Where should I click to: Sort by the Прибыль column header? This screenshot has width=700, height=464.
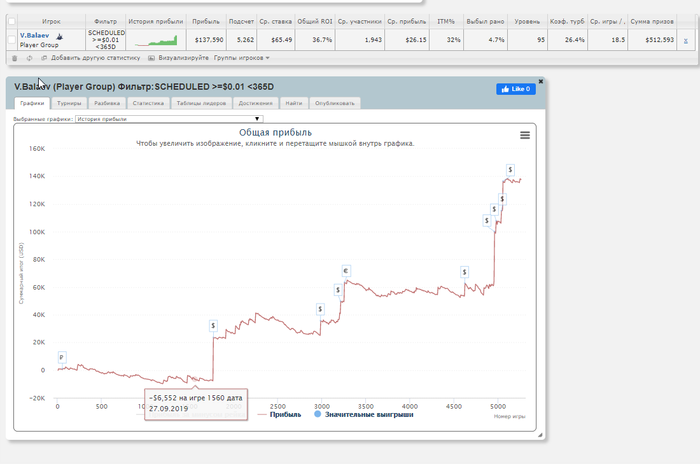tap(206, 21)
